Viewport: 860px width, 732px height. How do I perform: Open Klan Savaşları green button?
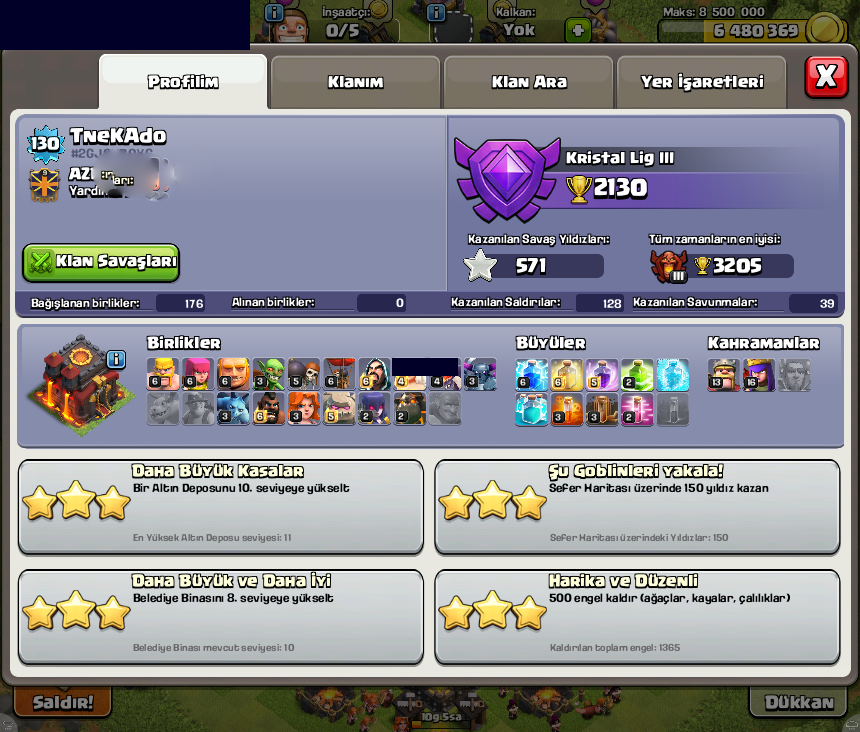click(101, 263)
